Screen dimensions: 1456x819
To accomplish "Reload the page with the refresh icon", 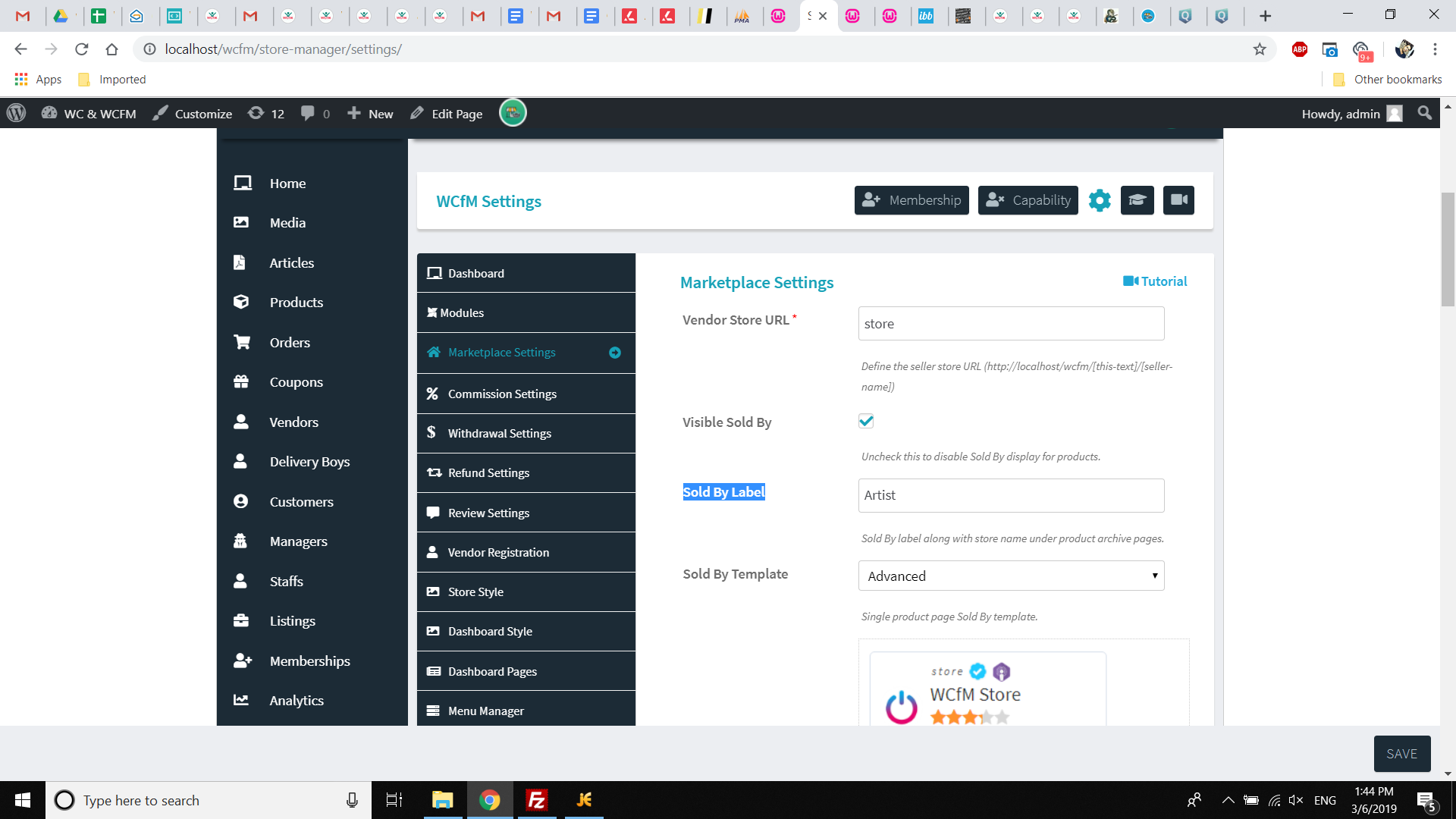I will [82, 49].
